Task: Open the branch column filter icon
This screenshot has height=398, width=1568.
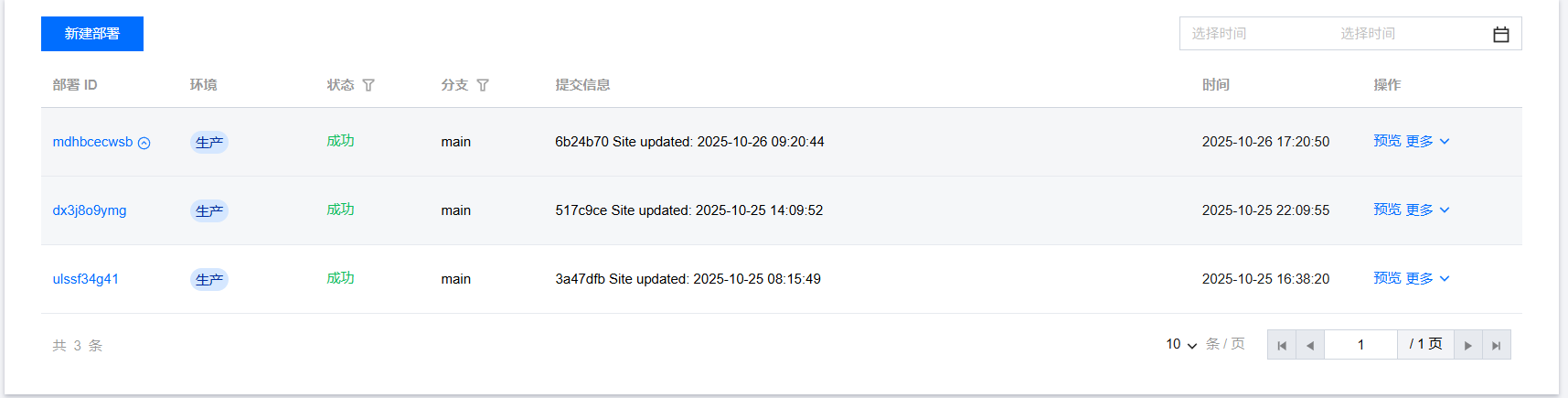Action: coord(483,85)
